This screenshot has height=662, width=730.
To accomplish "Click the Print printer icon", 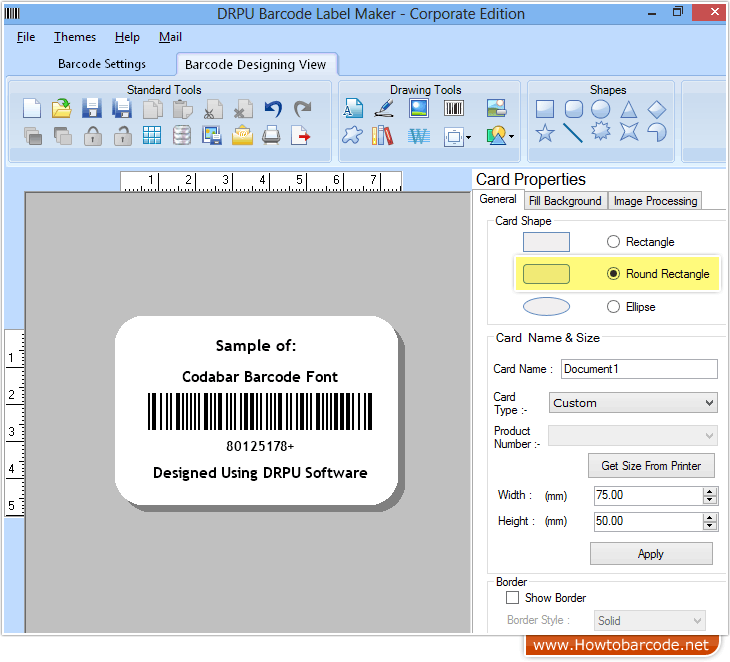I will tap(271, 136).
